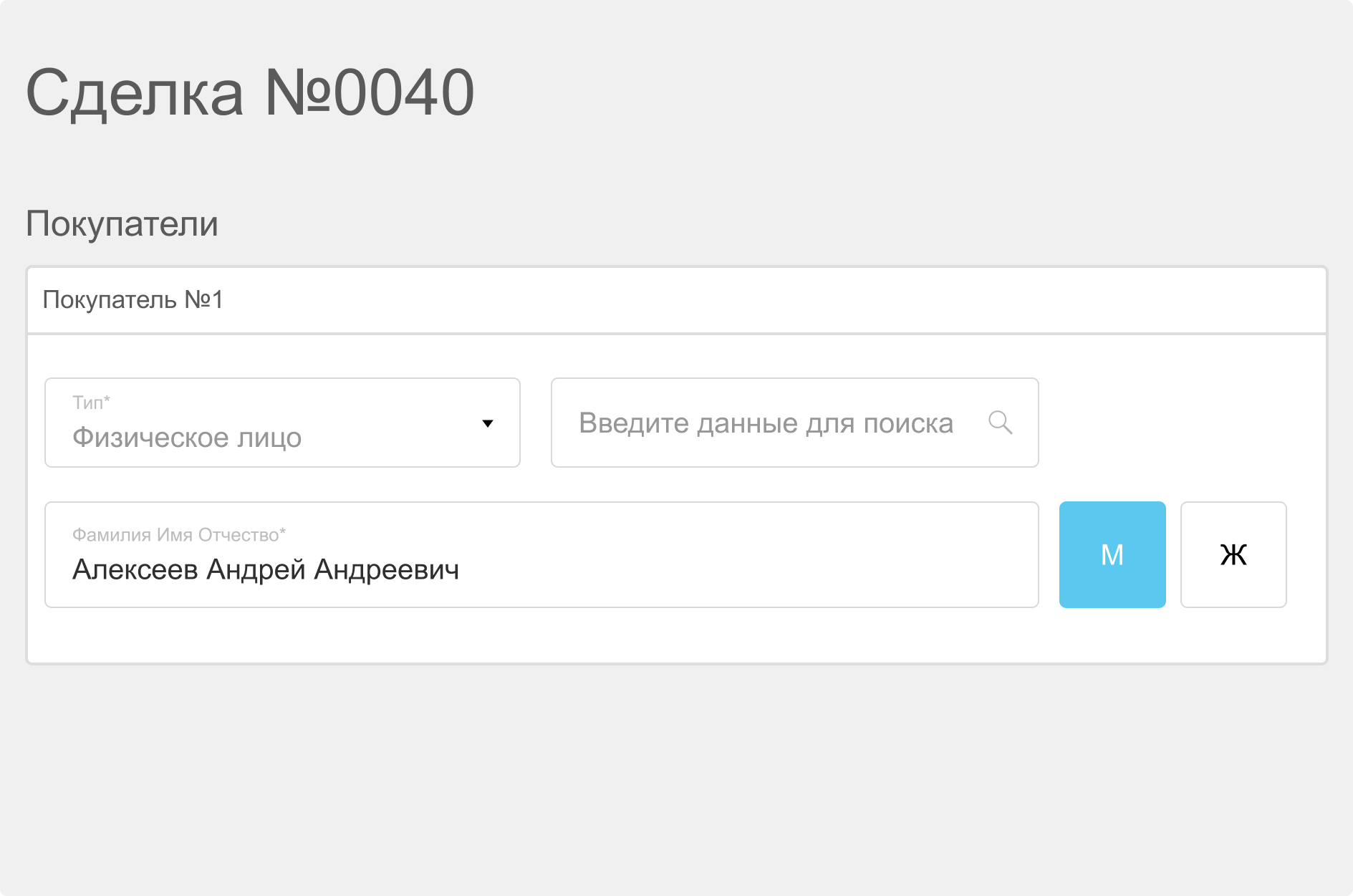1353x896 pixels.
Task: Click the Покупатель №1 panel header
Action: pos(676,300)
